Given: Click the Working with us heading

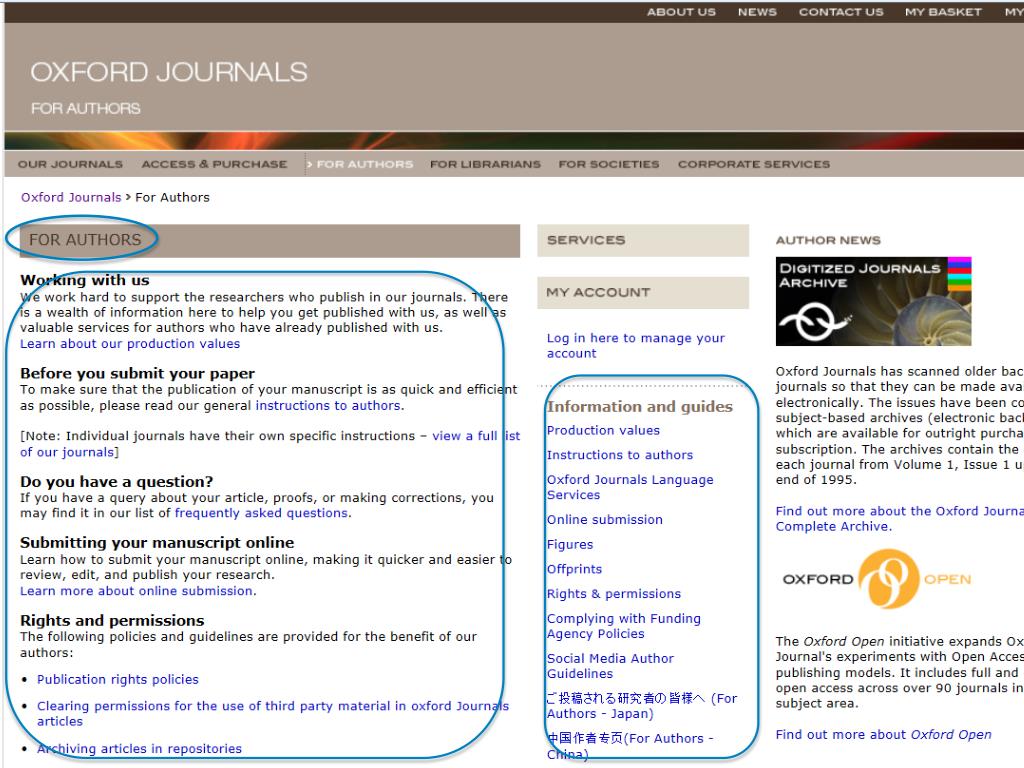Looking at the screenshot, I should [x=85, y=280].
